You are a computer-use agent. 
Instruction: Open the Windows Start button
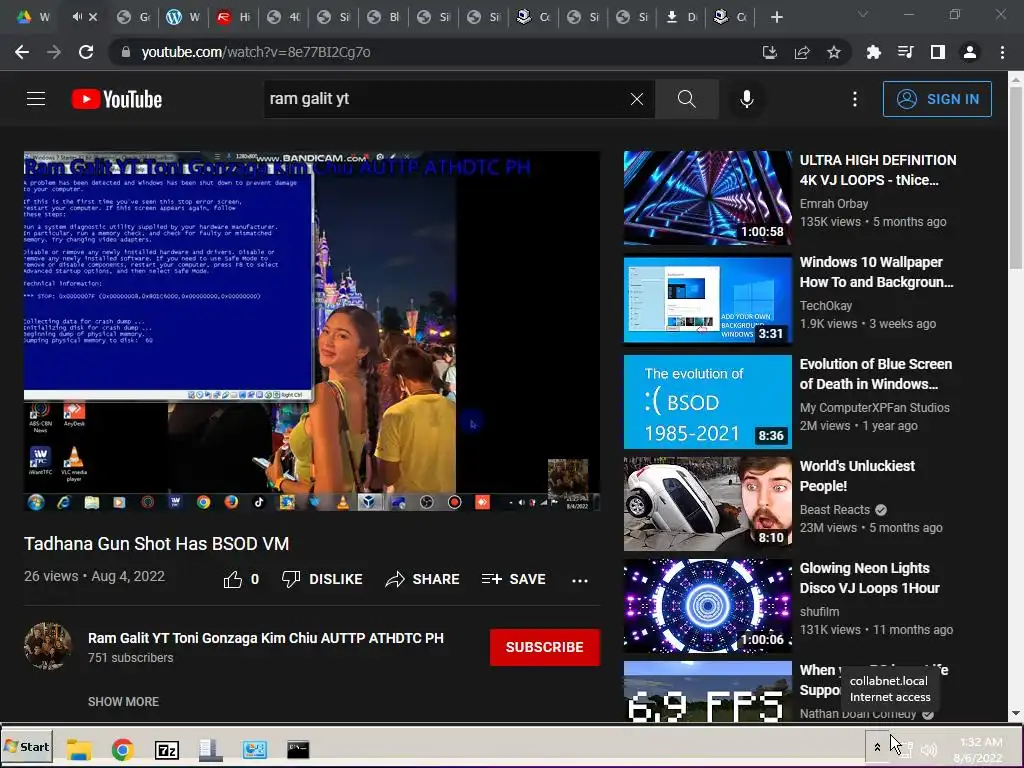coord(27,747)
